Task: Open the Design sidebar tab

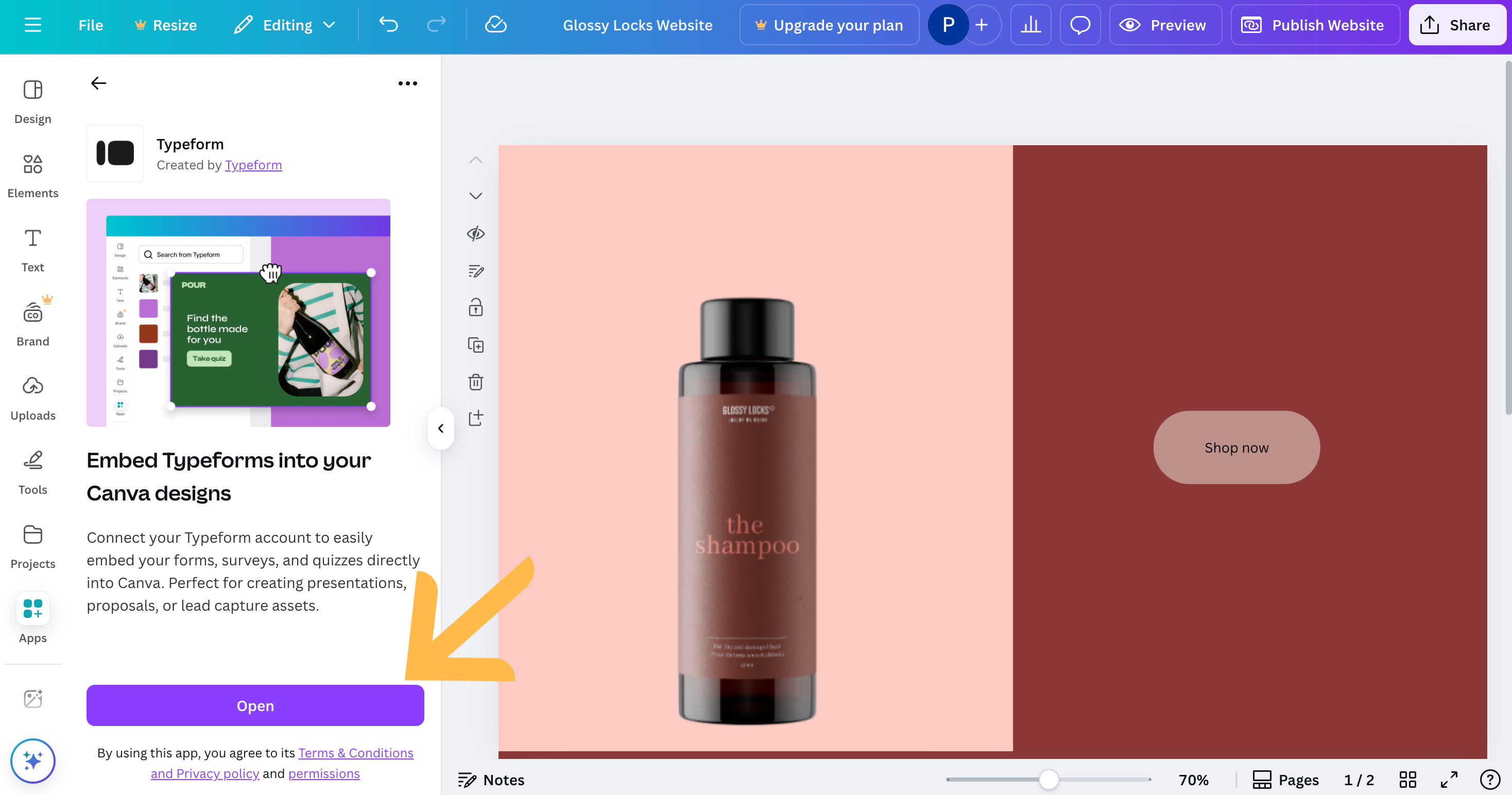Action: coord(33,102)
